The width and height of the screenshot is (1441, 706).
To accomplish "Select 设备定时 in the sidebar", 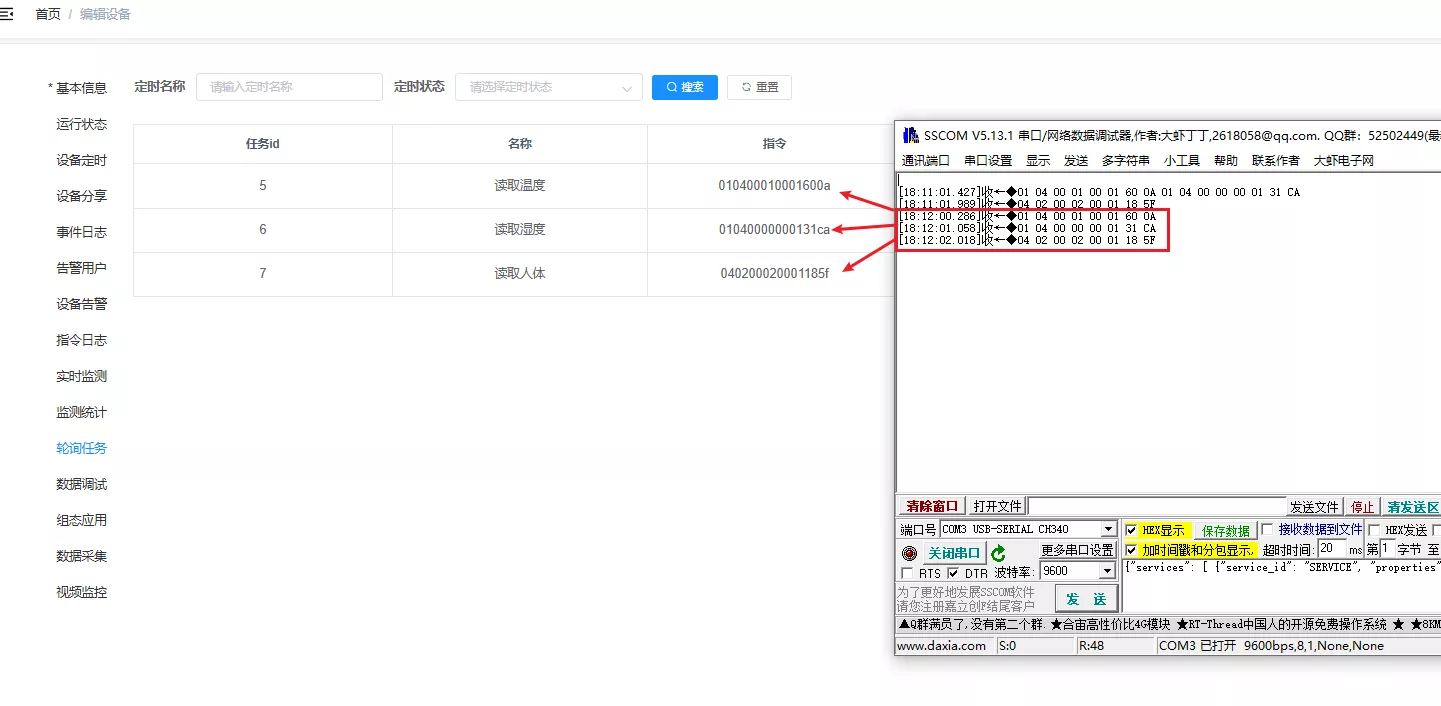I will click(81, 160).
